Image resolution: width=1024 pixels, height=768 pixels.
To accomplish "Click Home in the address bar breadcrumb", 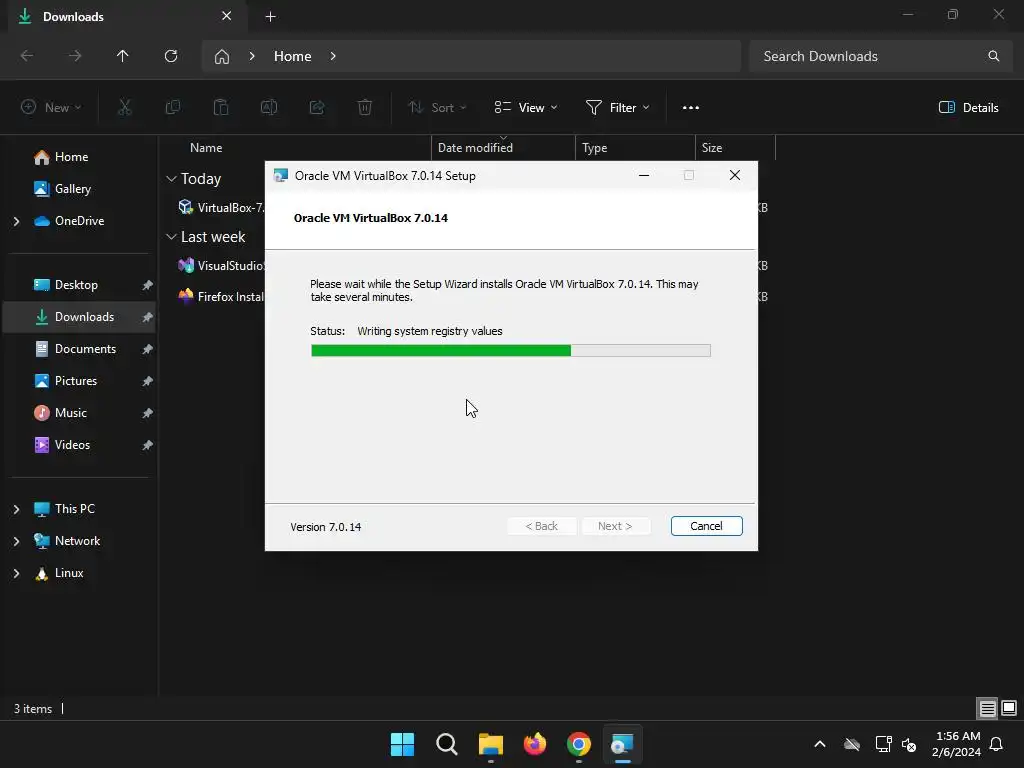I will point(293,56).
